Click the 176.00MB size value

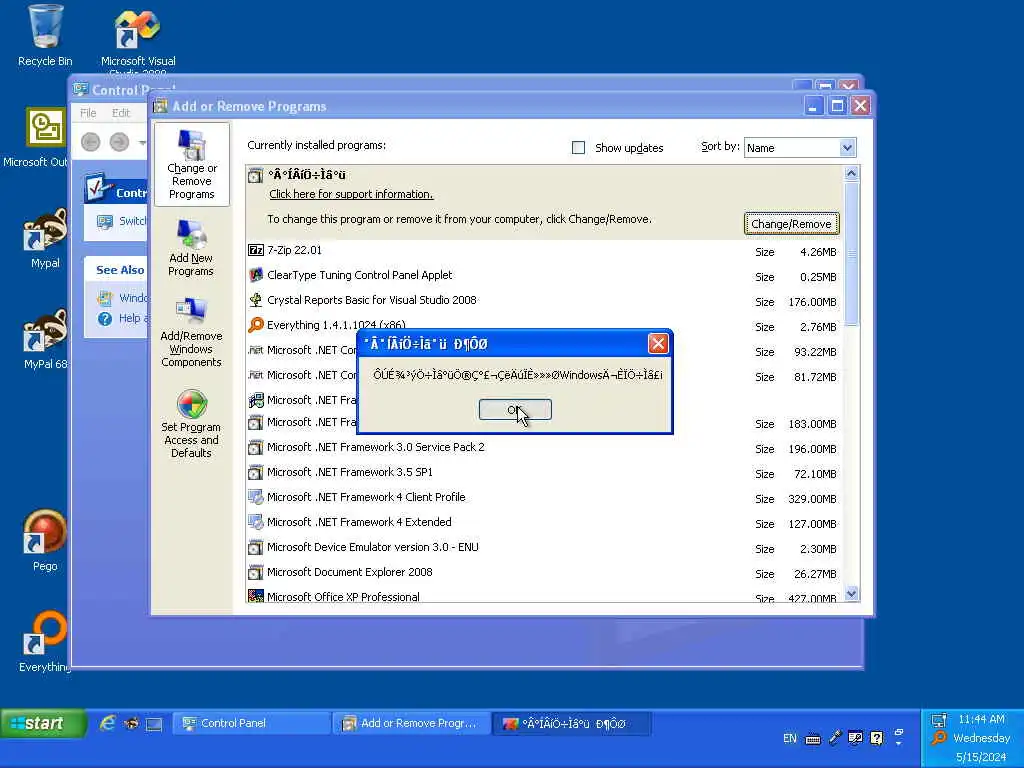point(812,302)
